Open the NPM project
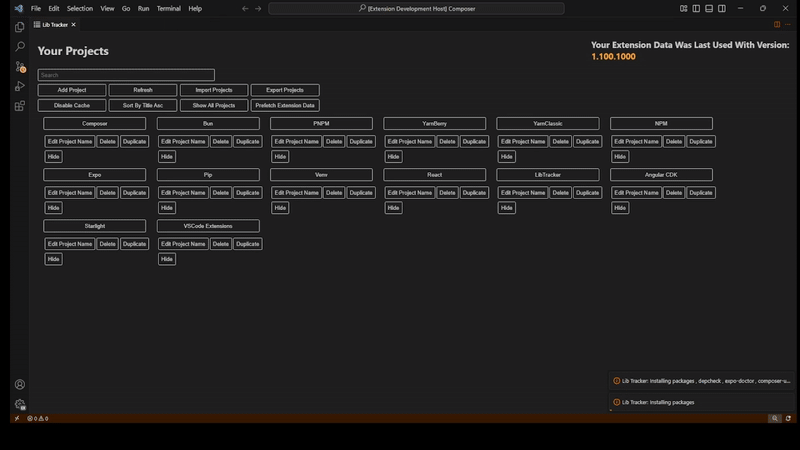The height and width of the screenshot is (450, 800). pos(661,123)
